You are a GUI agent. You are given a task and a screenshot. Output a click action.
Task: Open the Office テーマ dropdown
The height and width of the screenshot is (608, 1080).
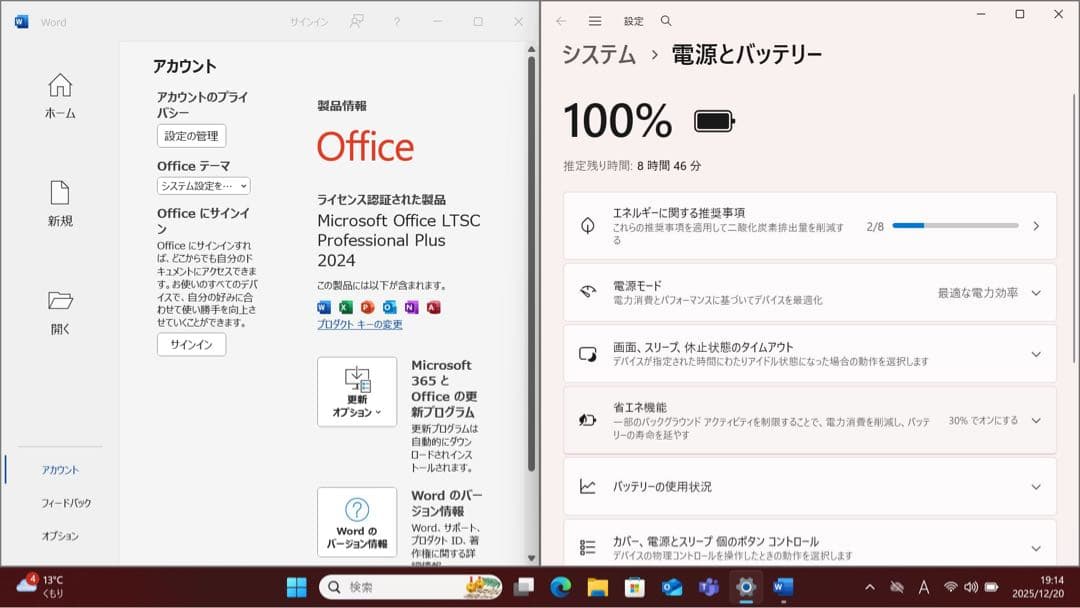[x=202, y=184]
